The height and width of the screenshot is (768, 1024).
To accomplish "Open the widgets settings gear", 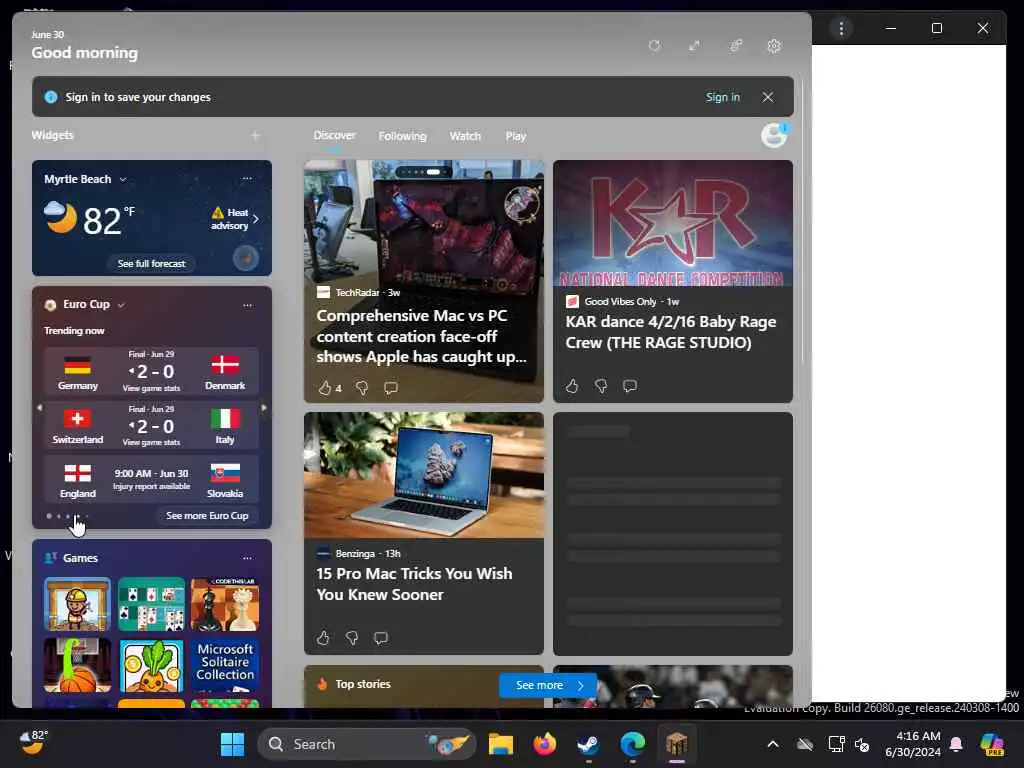I will pos(774,46).
